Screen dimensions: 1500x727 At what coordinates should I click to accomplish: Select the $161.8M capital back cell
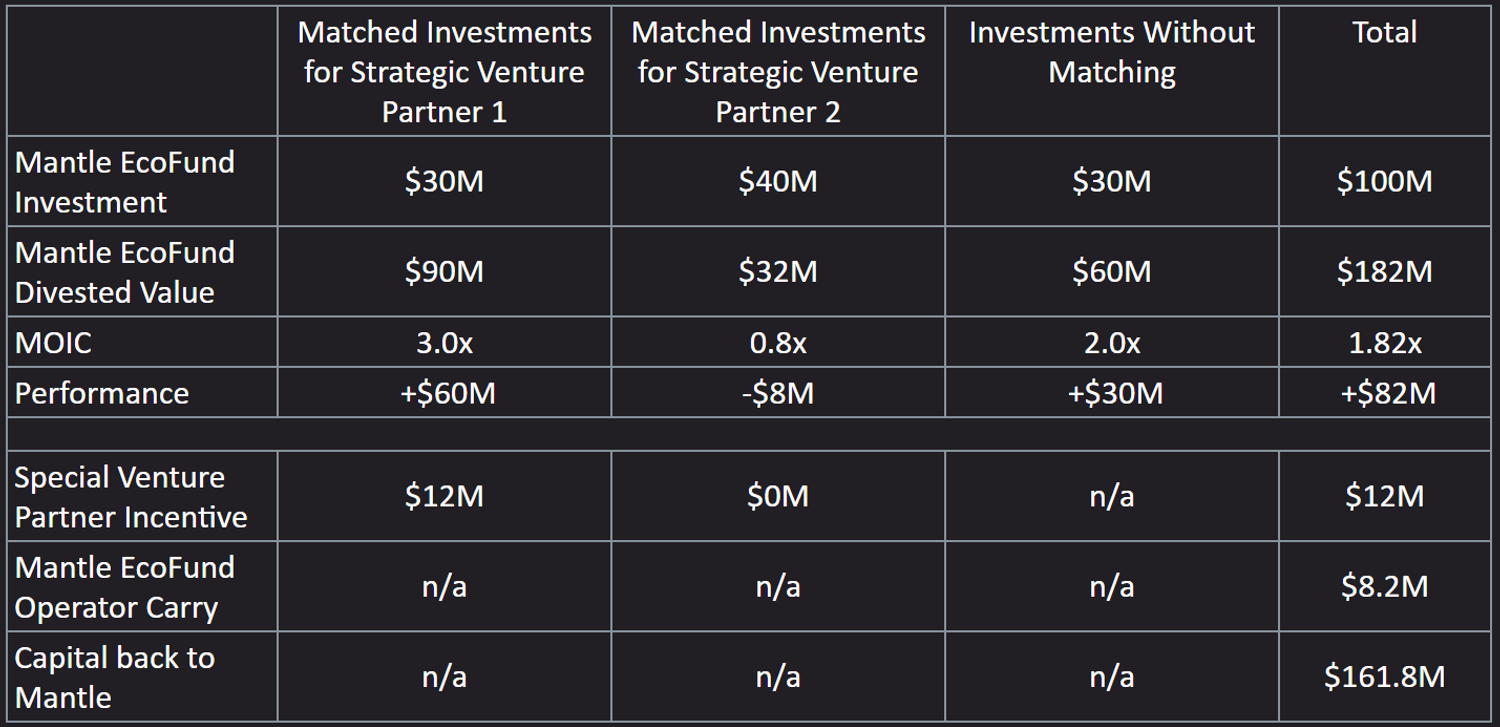(x=1385, y=677)
